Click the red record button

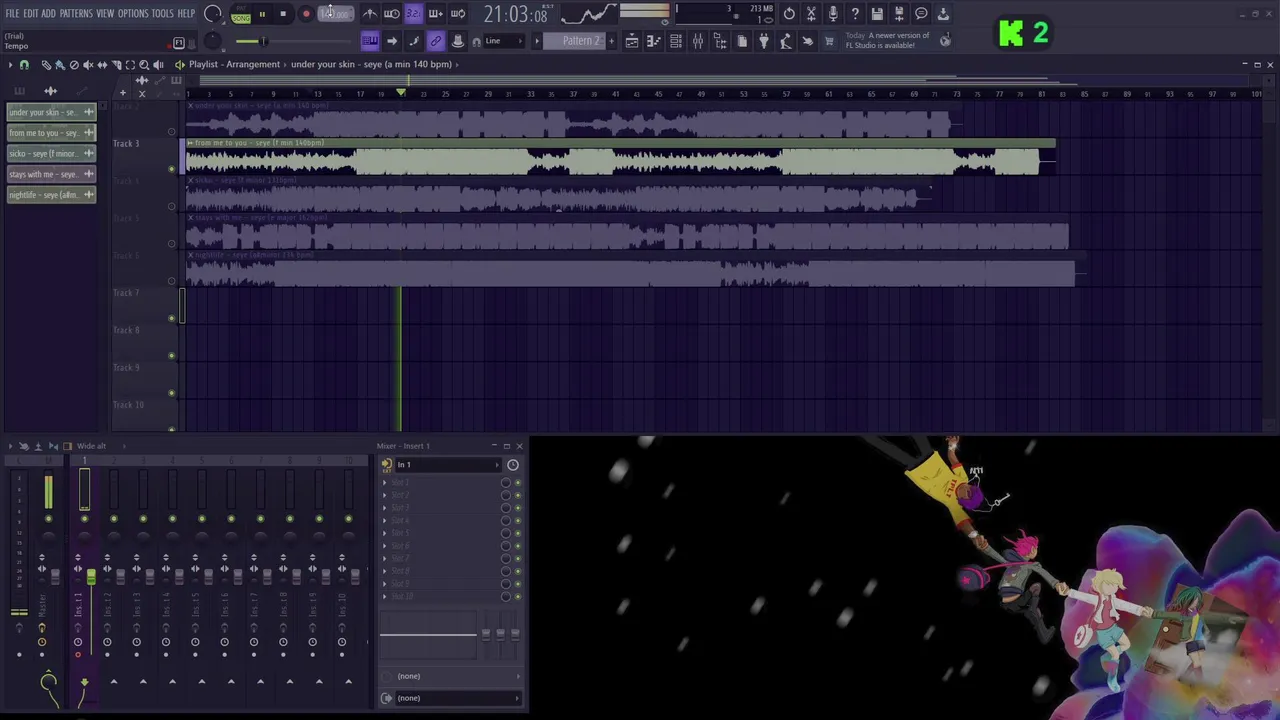point(306,14)
